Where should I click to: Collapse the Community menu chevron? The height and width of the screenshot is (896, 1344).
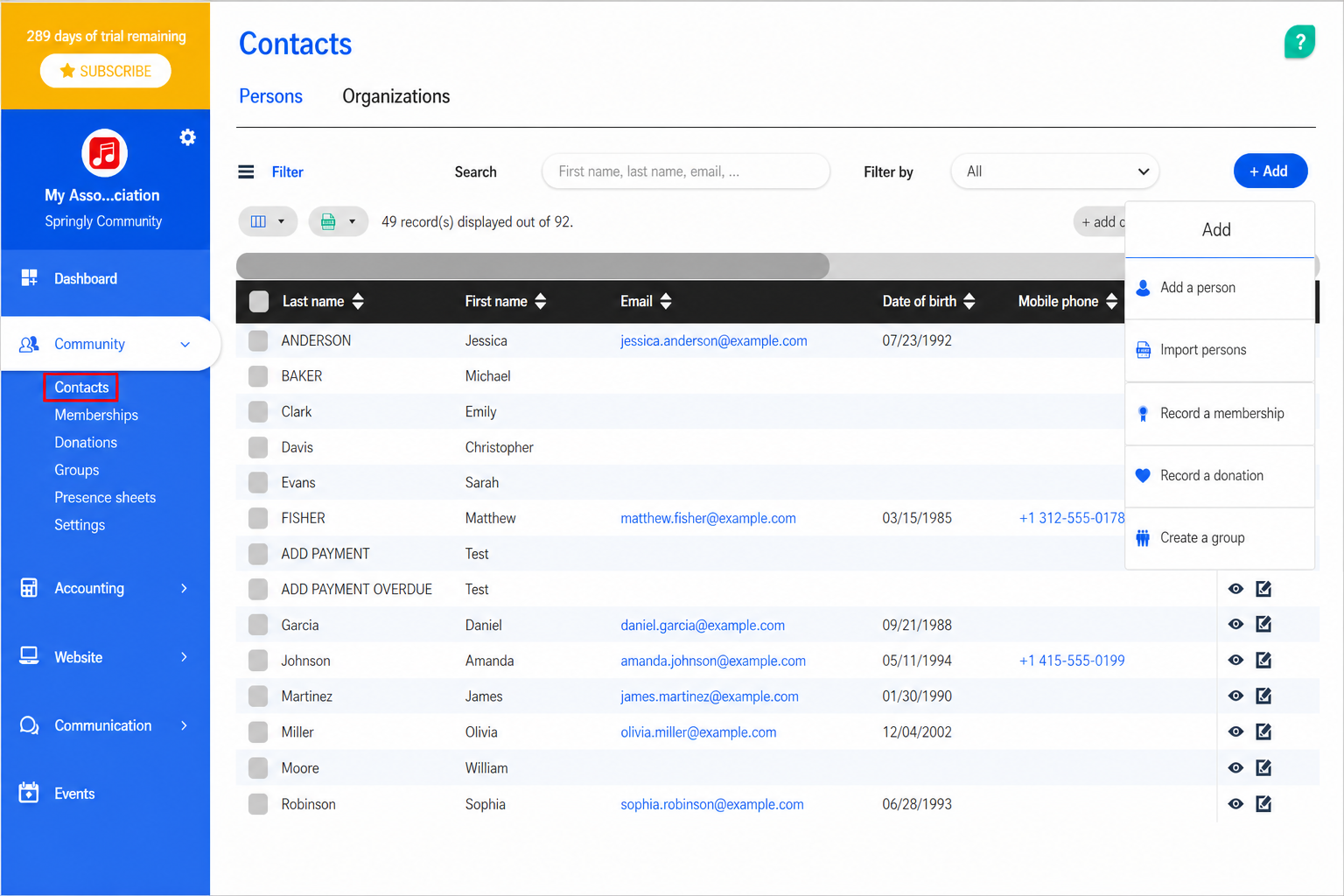coord(185,345)
